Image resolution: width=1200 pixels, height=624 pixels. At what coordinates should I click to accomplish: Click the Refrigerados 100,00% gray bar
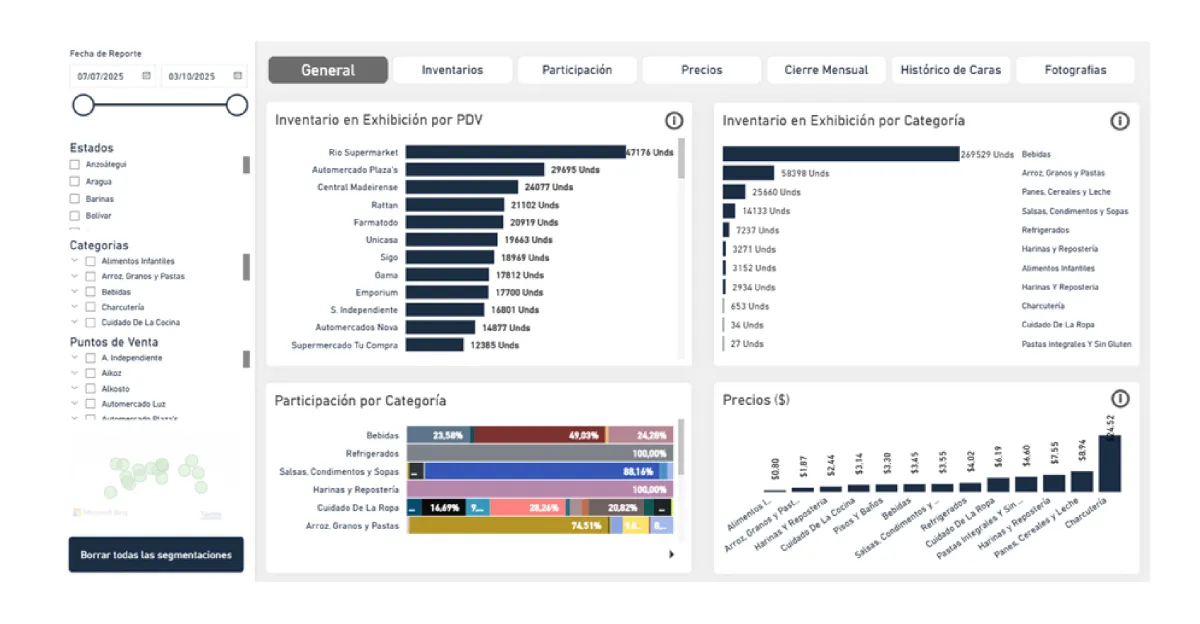[540, 454]
